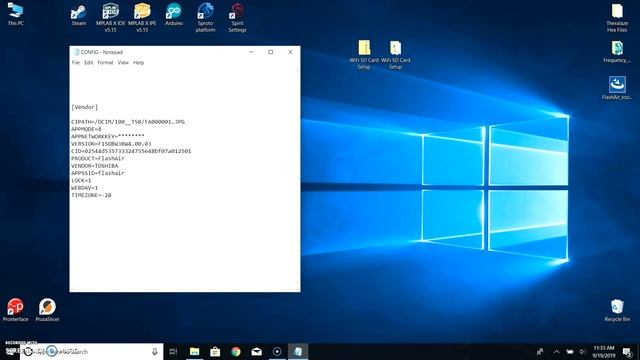
Task: Open the Mail app from the taskbar
Action: 256,351
